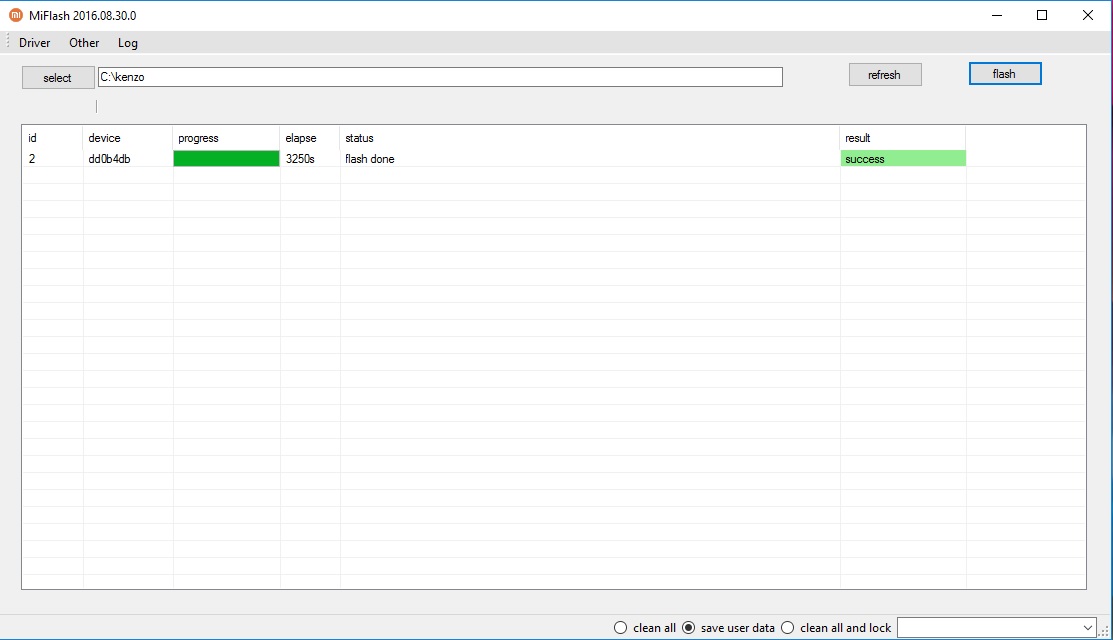This screenshot has height=640, width=1113.
Task: Click into the C:\kenzo path field
Action: 440,77
